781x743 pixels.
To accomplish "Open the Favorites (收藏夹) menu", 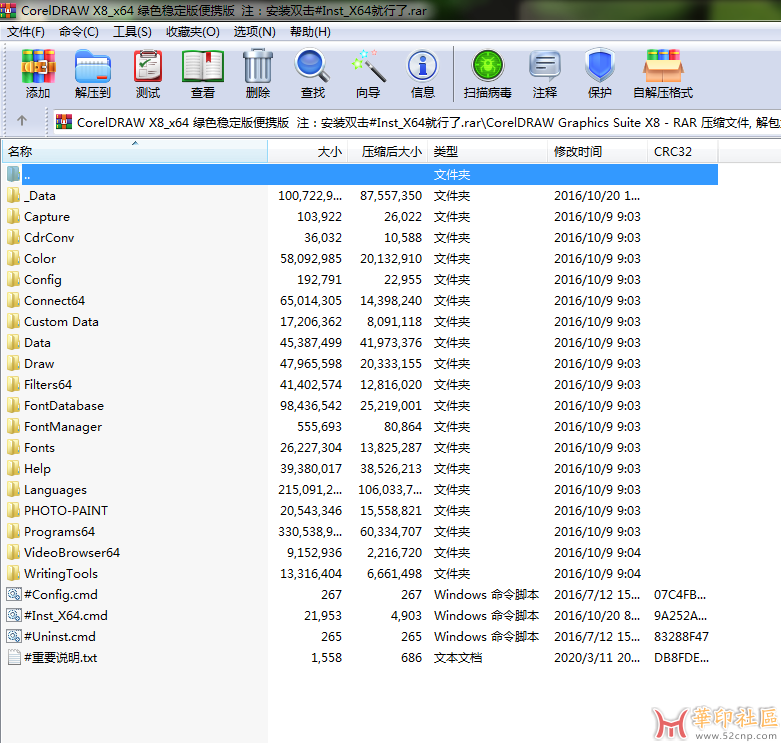I will point(193,32).
